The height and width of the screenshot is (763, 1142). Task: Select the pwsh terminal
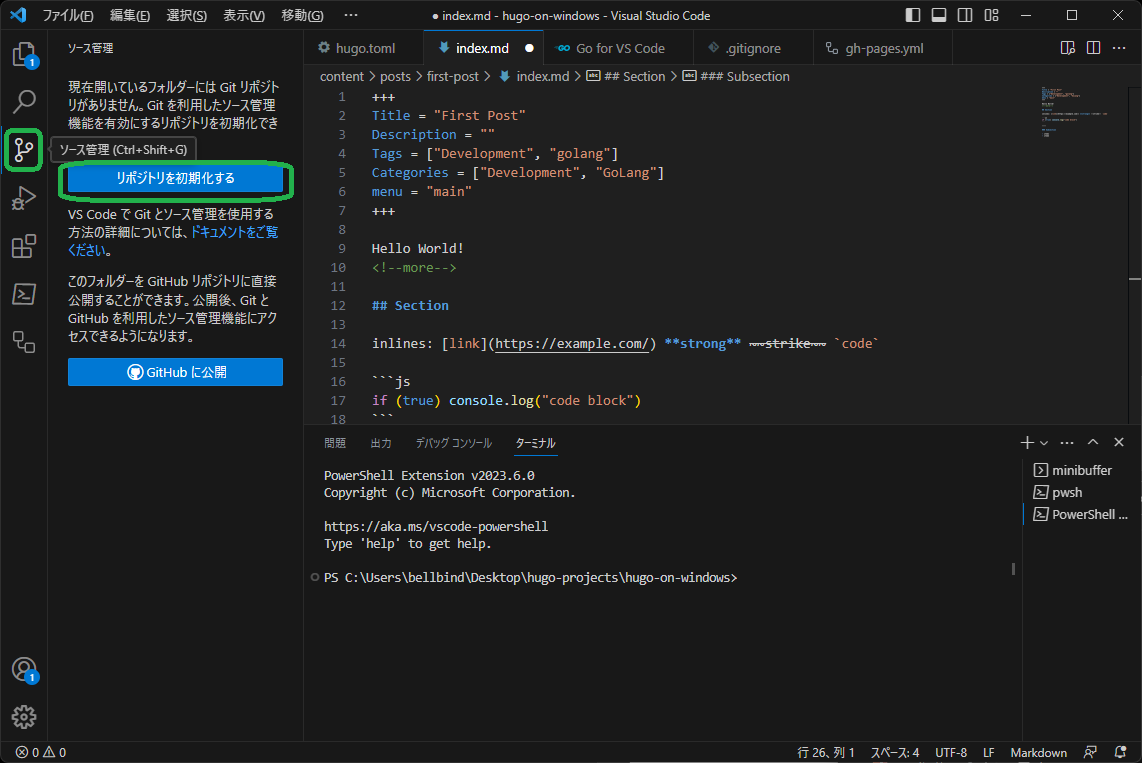pyautogui.click(x=1081, y=492)
